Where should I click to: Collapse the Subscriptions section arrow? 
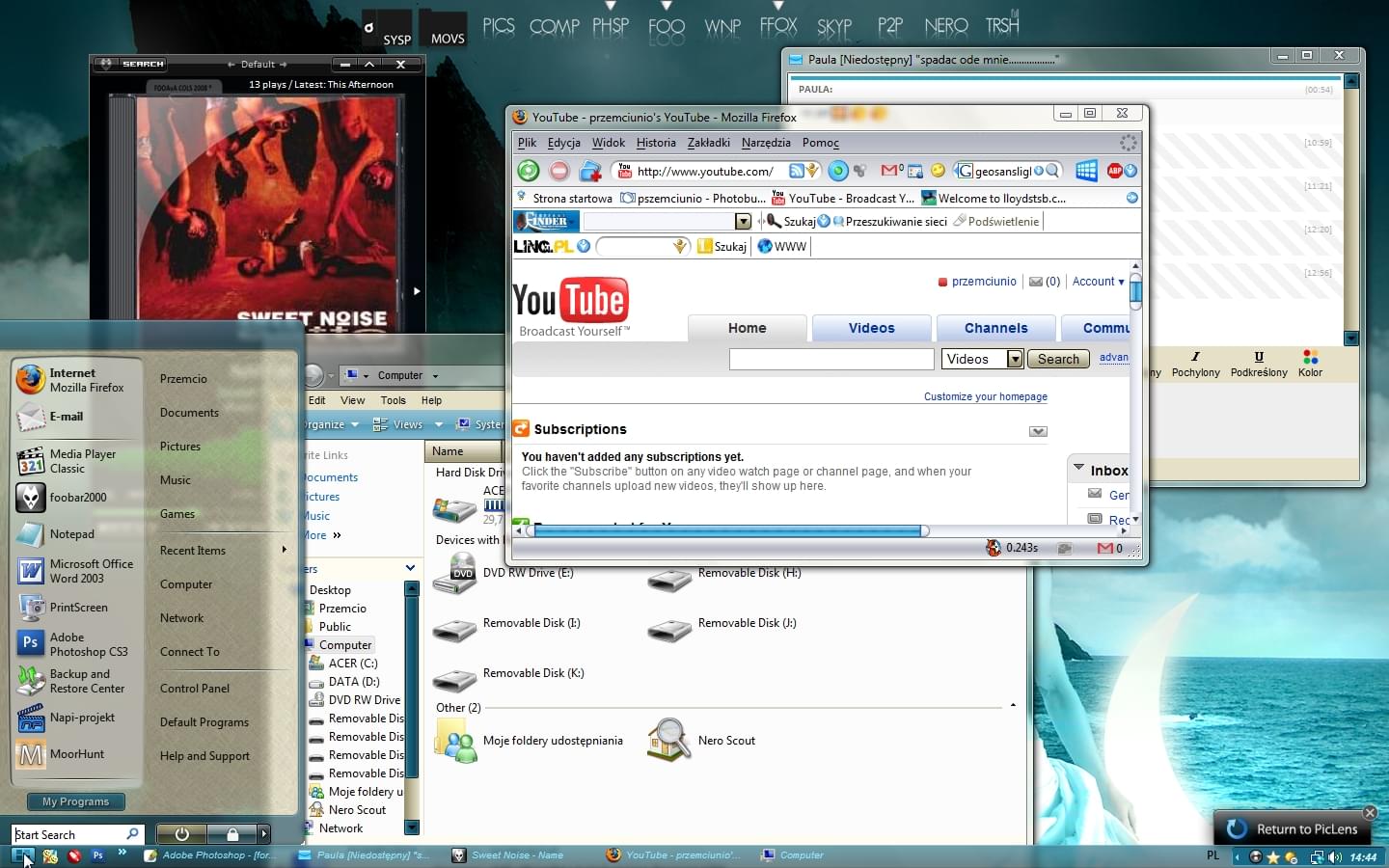[x=1038, y=431]
